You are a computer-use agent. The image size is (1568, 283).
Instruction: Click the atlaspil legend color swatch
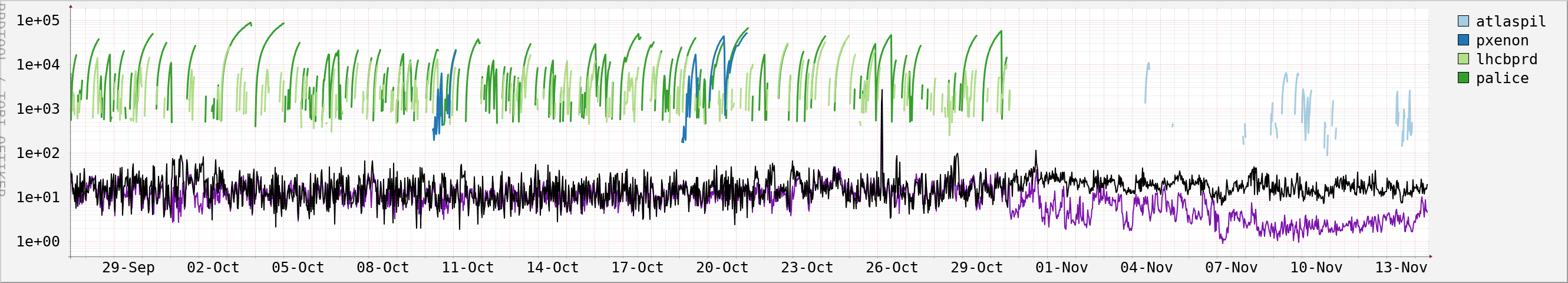(x=1463, y=21)
